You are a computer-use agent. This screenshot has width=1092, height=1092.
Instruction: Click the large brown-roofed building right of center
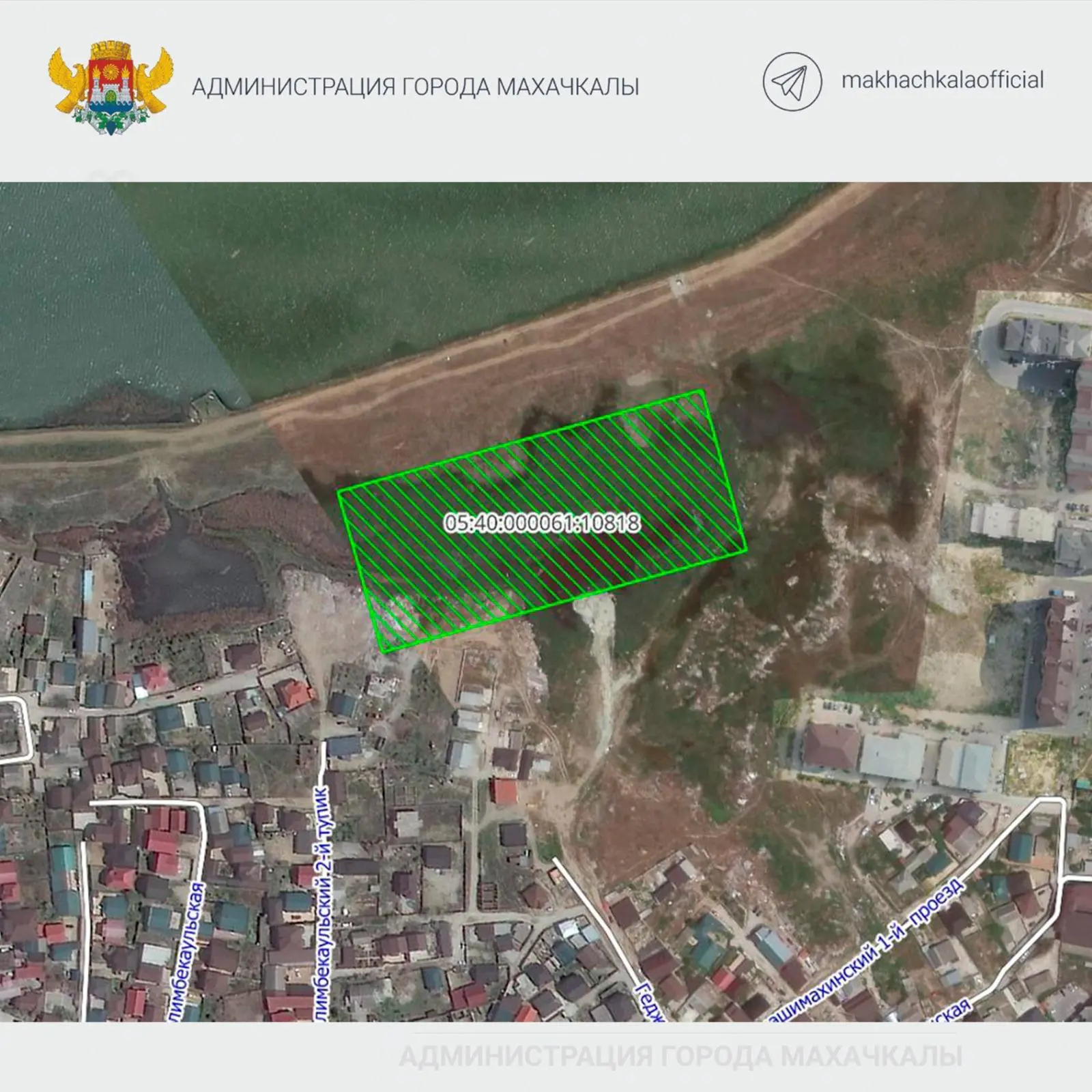(831, 746)
